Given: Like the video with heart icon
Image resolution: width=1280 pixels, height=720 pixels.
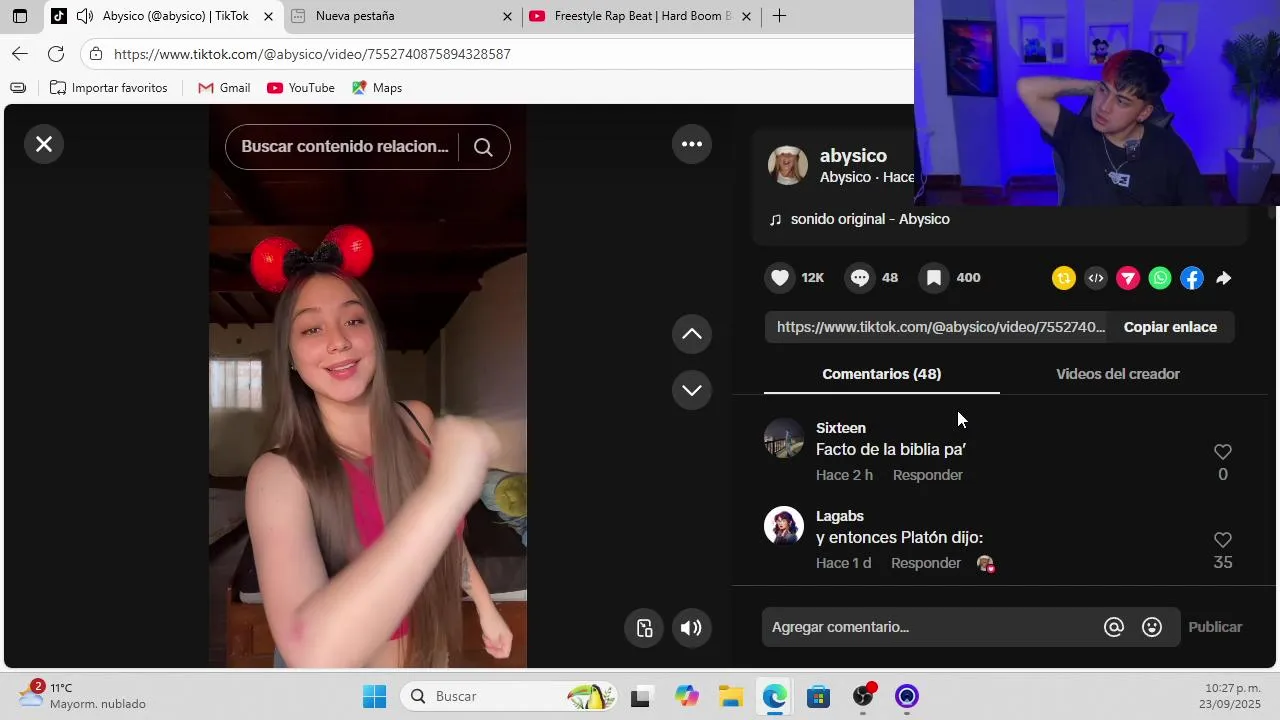Looking at the screenshot, I should click(780, 278).
